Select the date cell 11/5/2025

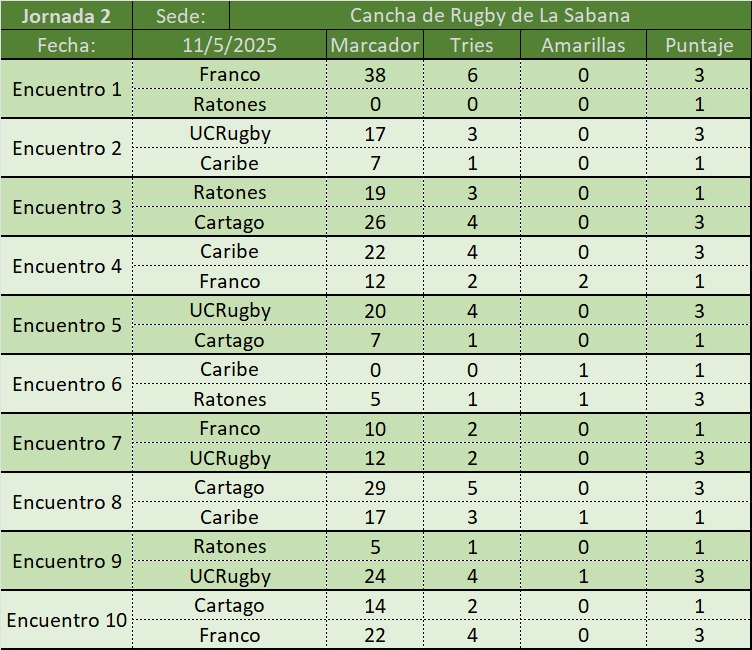229,45
